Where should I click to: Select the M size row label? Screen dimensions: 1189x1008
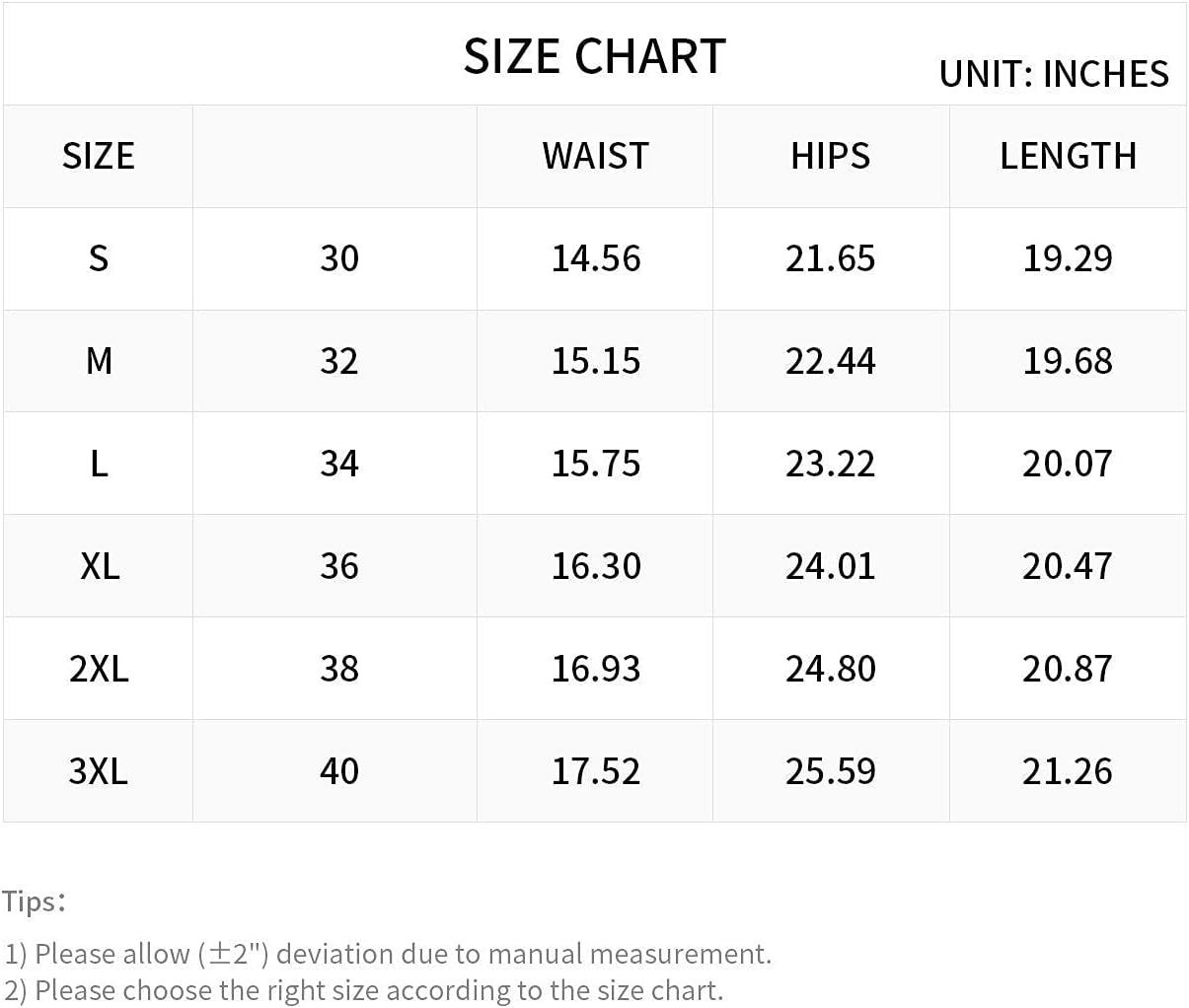coord(99,361)
